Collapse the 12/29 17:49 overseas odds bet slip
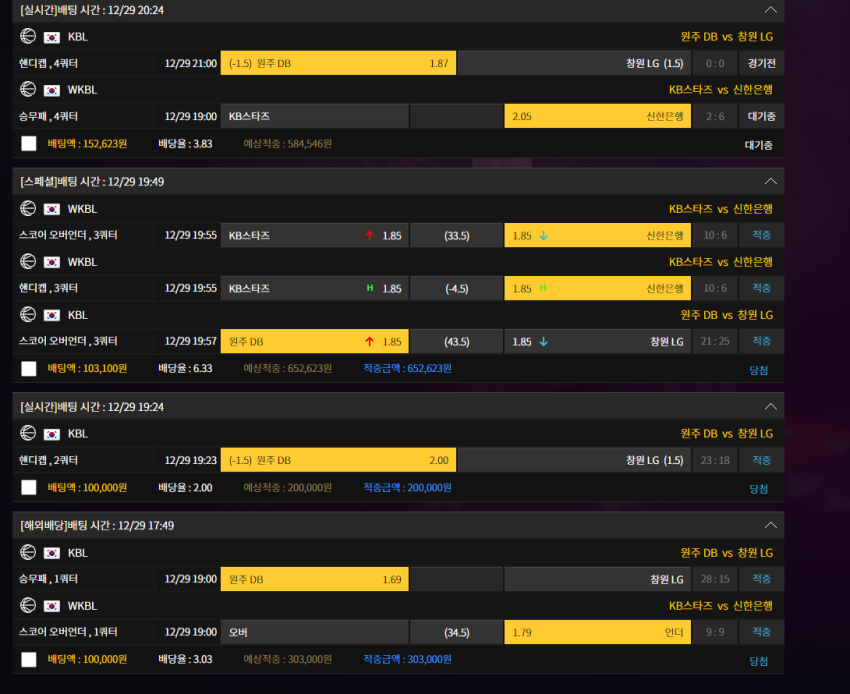 pos(770,525)
